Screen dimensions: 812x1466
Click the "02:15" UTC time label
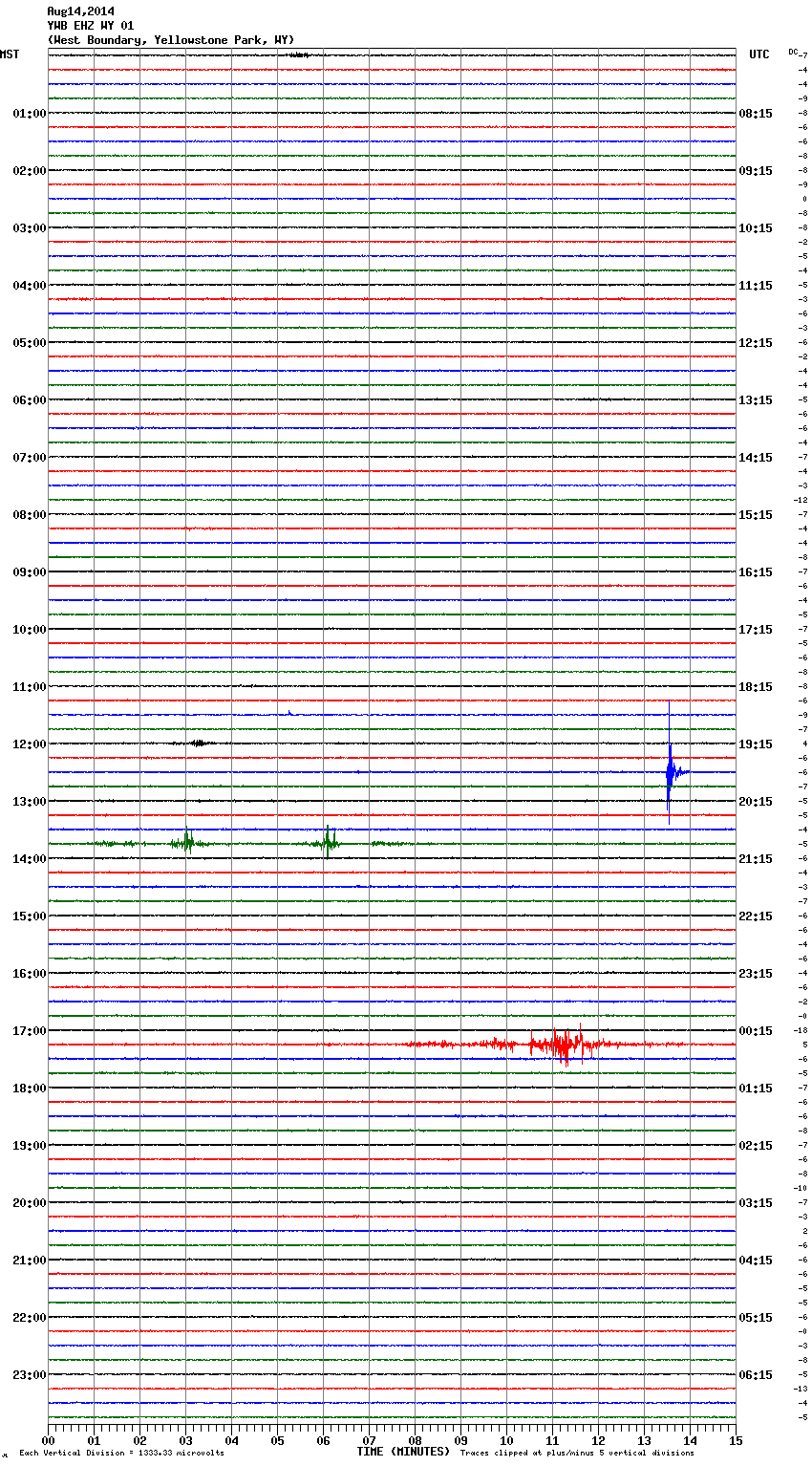coord(756,1146)
